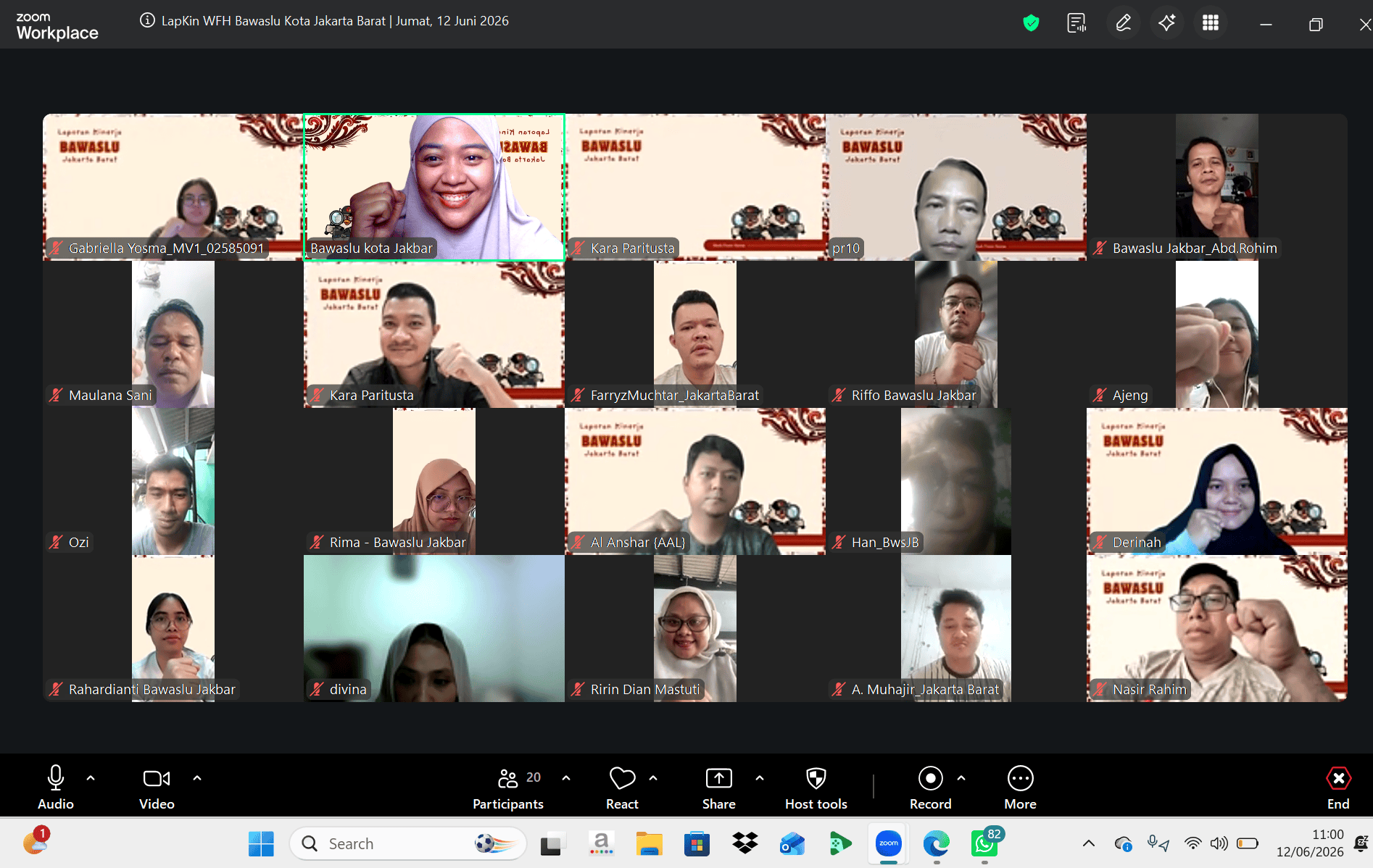Open File Explorer from the taskbar
Image resolution: width=1373 pixels, height=868 pixels.
(649, 844)
